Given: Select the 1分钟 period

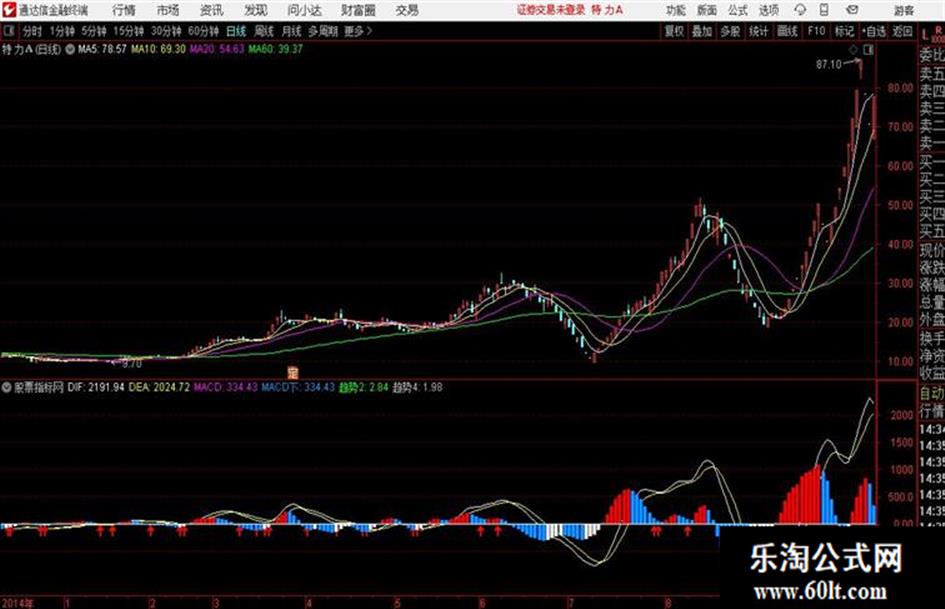Looking at the screenshot, I should pyautogui.click(x=61, y=31).
